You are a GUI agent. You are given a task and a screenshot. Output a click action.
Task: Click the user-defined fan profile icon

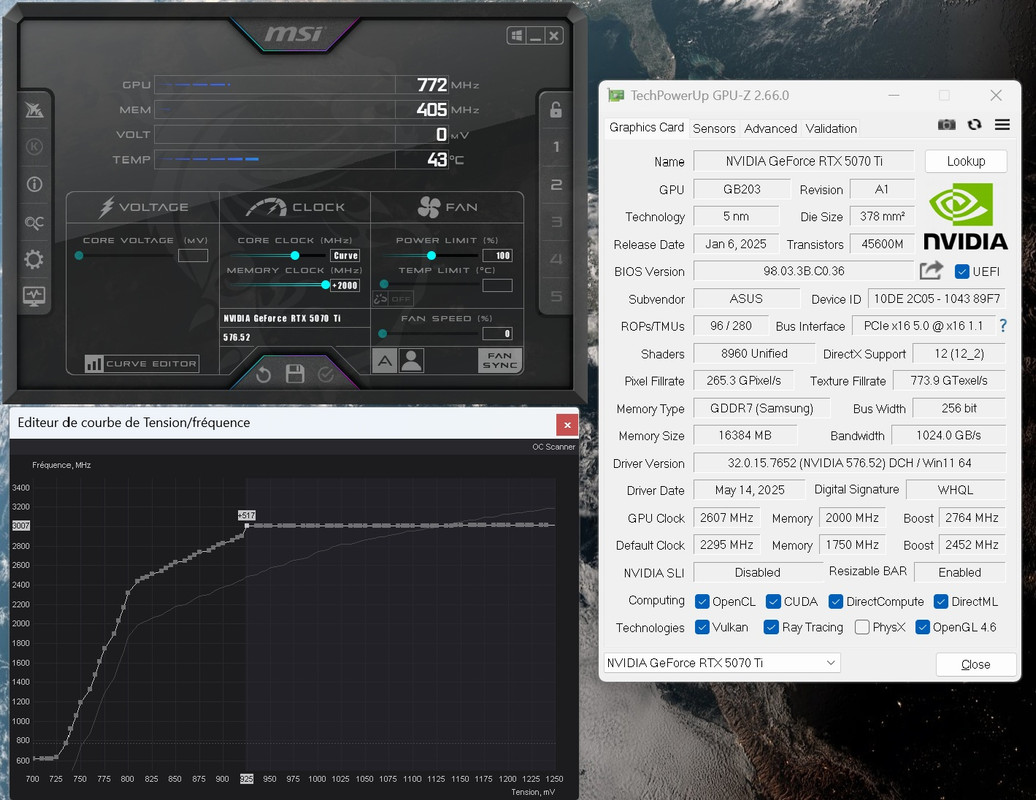point(412,361)
